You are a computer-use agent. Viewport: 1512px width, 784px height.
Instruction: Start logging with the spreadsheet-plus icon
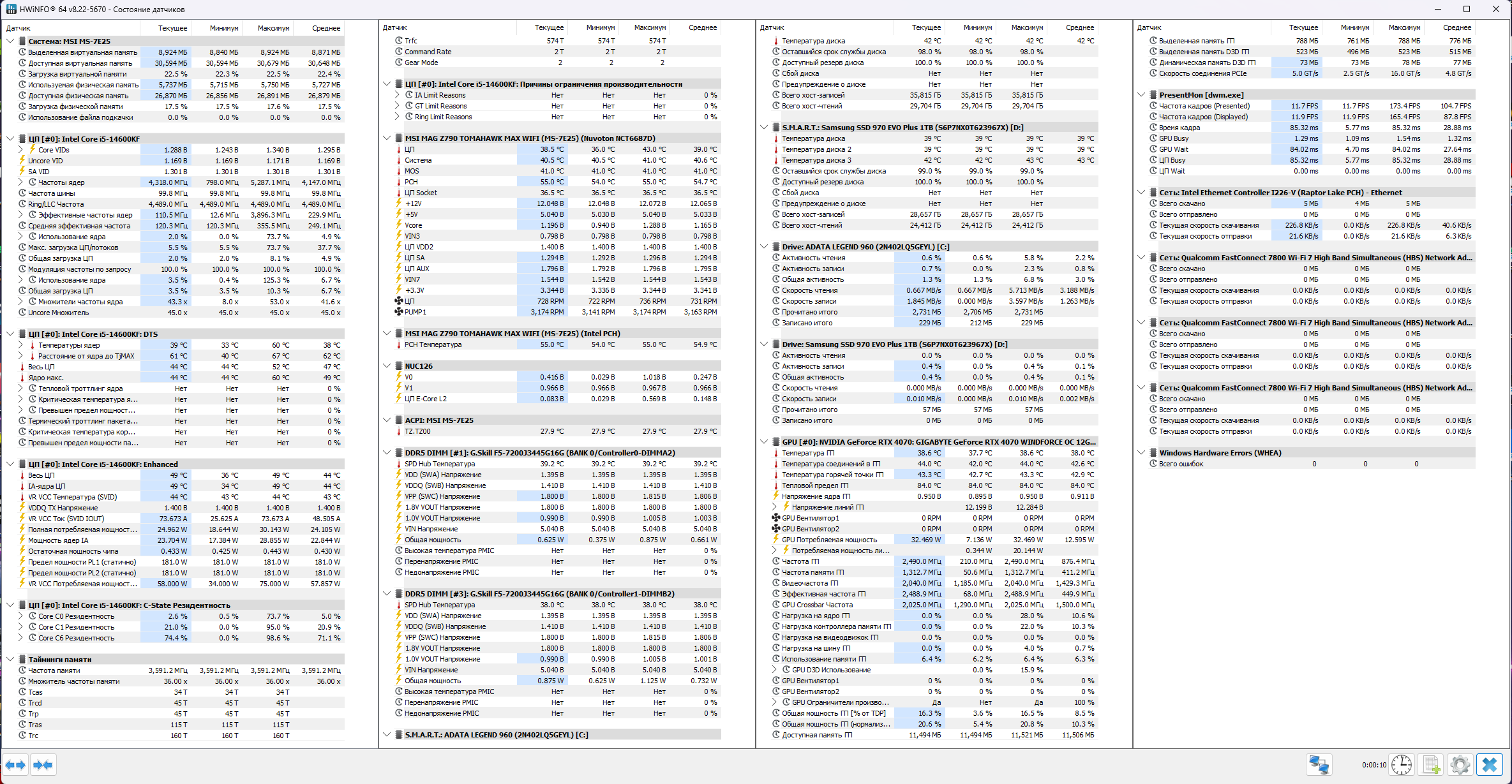pos(1431,764)
